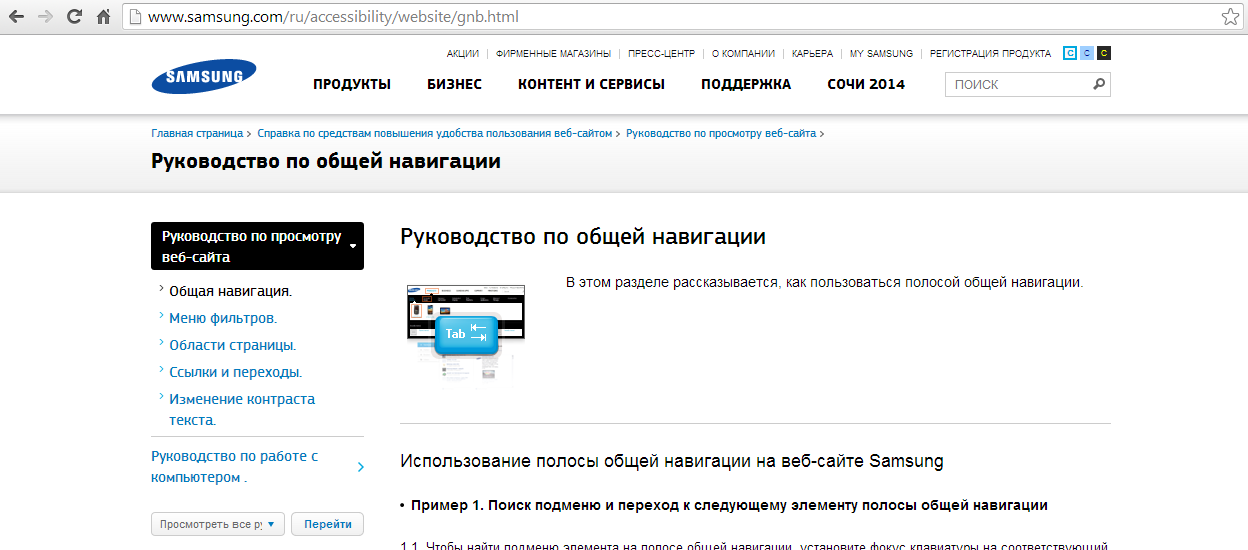
Task: Open the Меню фильтров sidebar item
Action: point(223,318)
